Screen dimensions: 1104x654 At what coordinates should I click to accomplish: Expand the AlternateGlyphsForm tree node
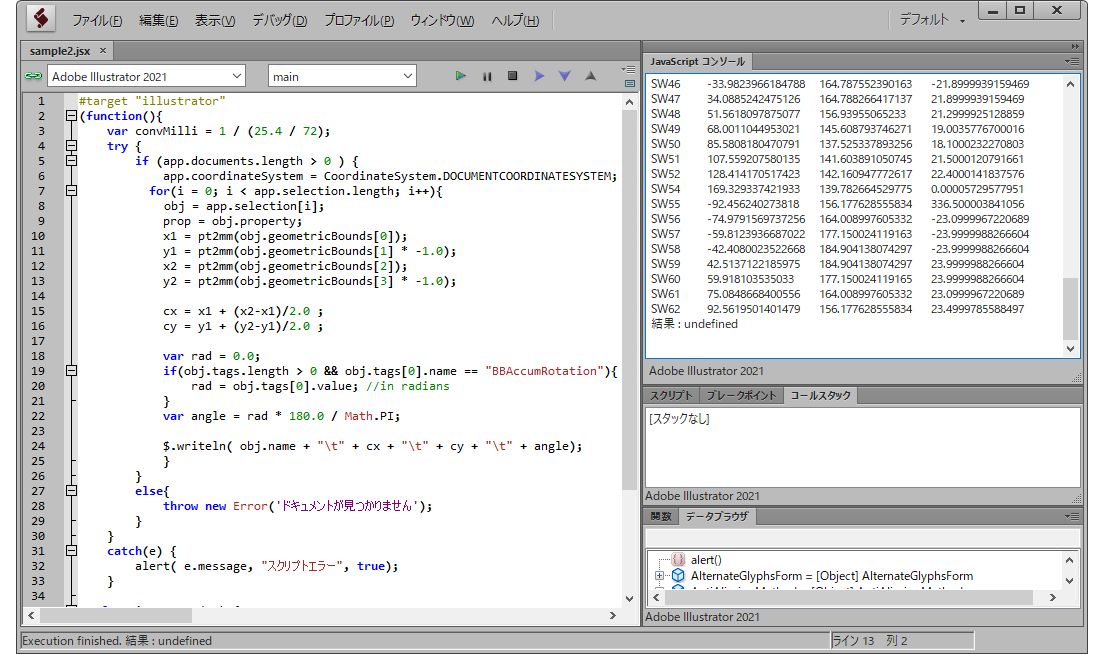[x=657, y=574]
